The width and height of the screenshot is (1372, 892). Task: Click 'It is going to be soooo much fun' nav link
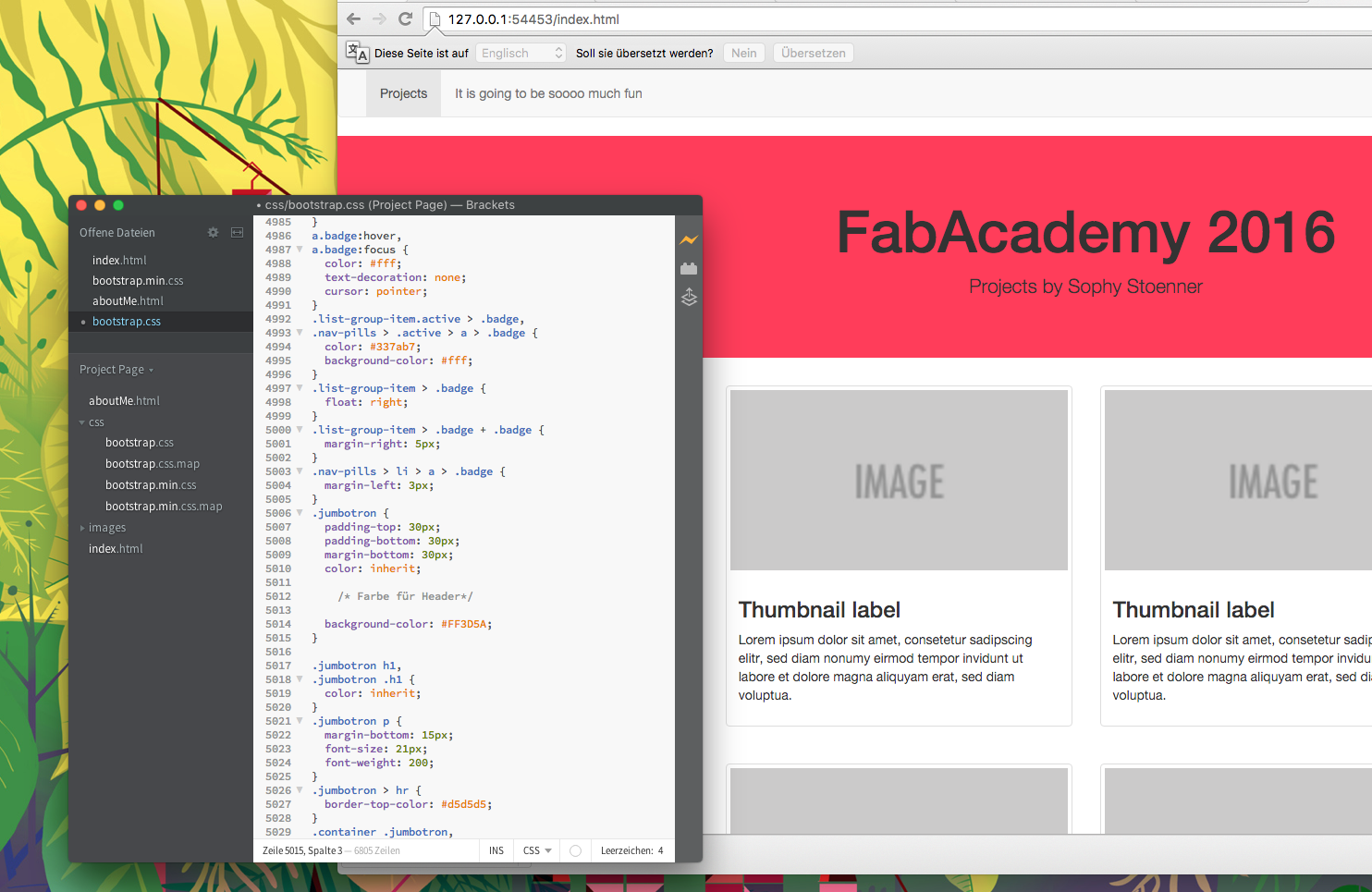pos(548,93)
